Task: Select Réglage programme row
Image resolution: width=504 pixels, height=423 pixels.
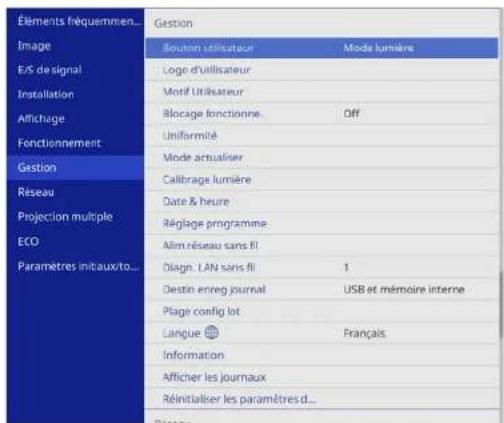Action: [x=322, y=223]
